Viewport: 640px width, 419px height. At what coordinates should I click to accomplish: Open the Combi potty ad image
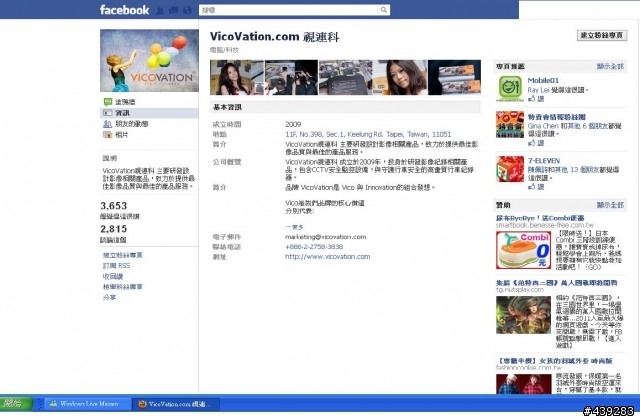[524, 250]
